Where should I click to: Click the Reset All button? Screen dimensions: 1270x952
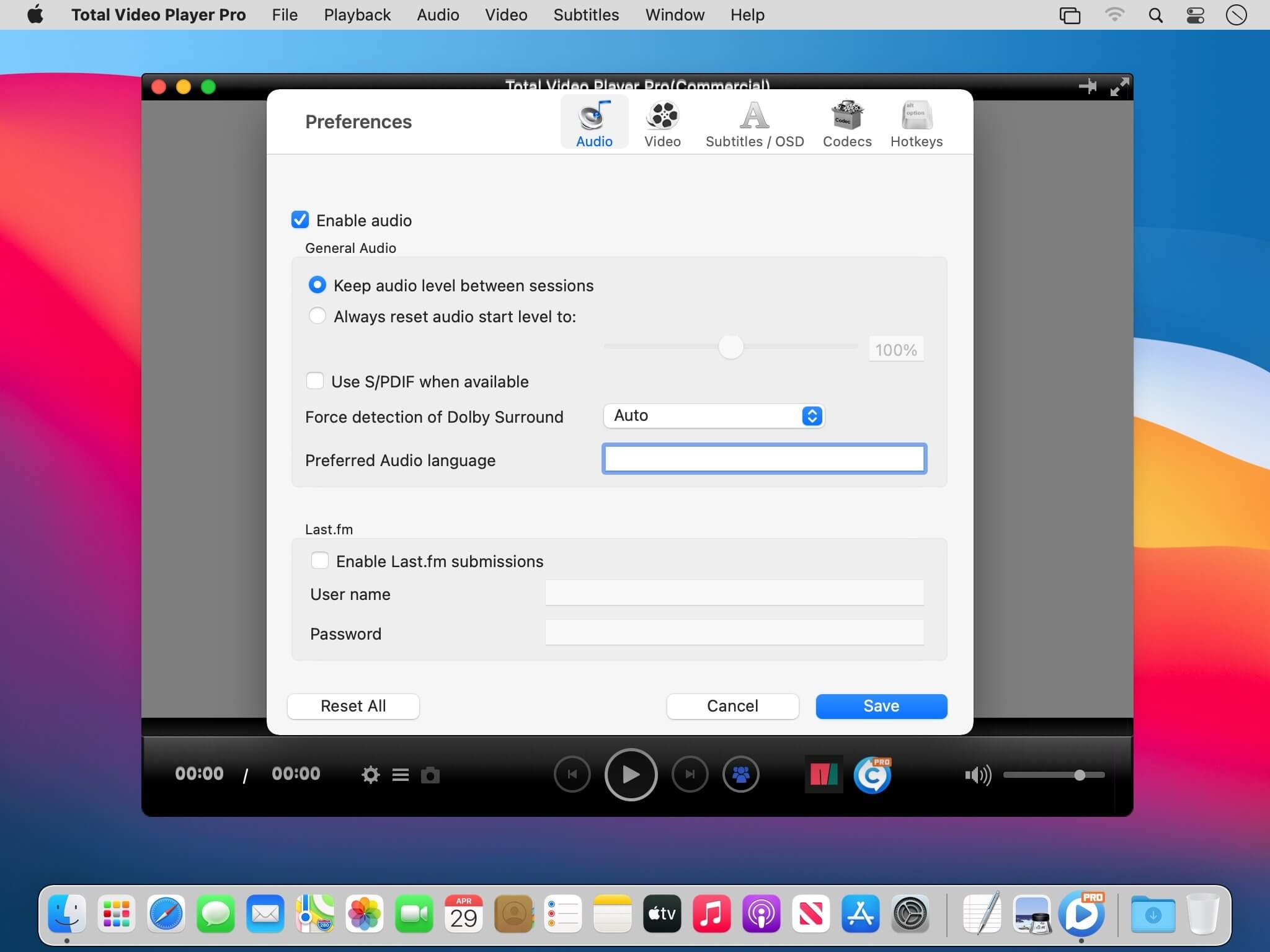353,706
